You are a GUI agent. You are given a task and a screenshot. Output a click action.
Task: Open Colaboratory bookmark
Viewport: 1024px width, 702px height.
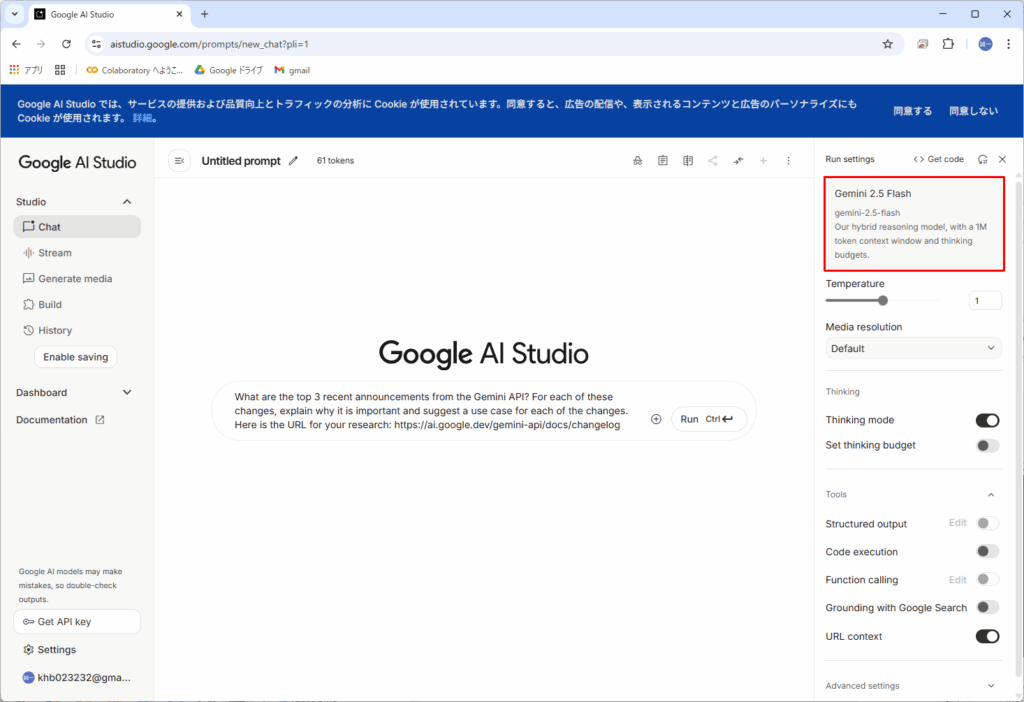[x=135, y=70]
